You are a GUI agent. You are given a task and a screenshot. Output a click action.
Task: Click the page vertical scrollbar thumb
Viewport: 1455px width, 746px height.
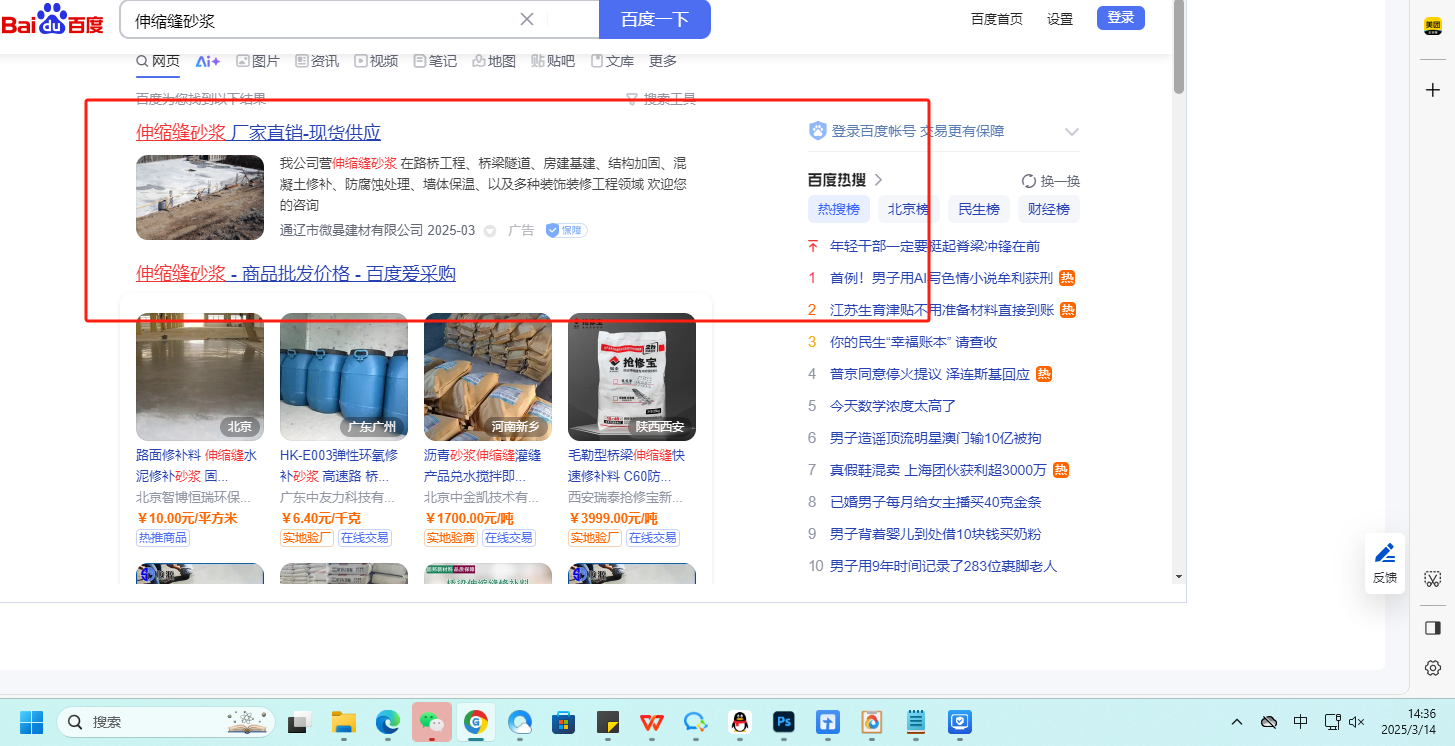1179,50
